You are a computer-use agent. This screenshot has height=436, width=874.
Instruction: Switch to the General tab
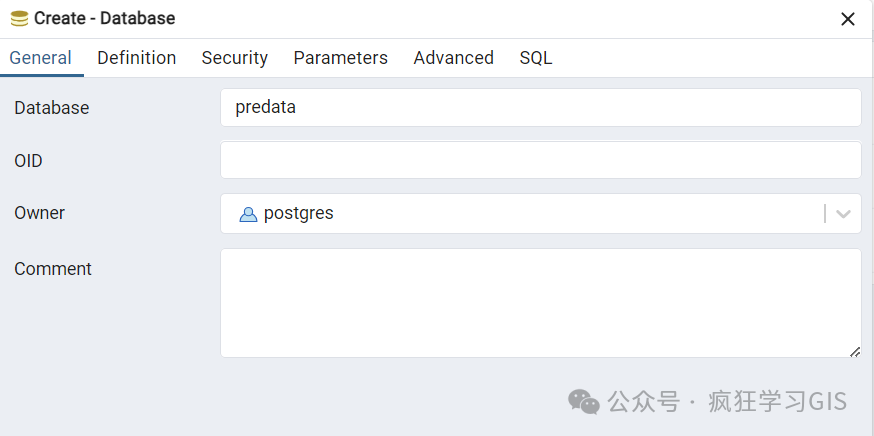pyautogui.click(x=40, y=58)
